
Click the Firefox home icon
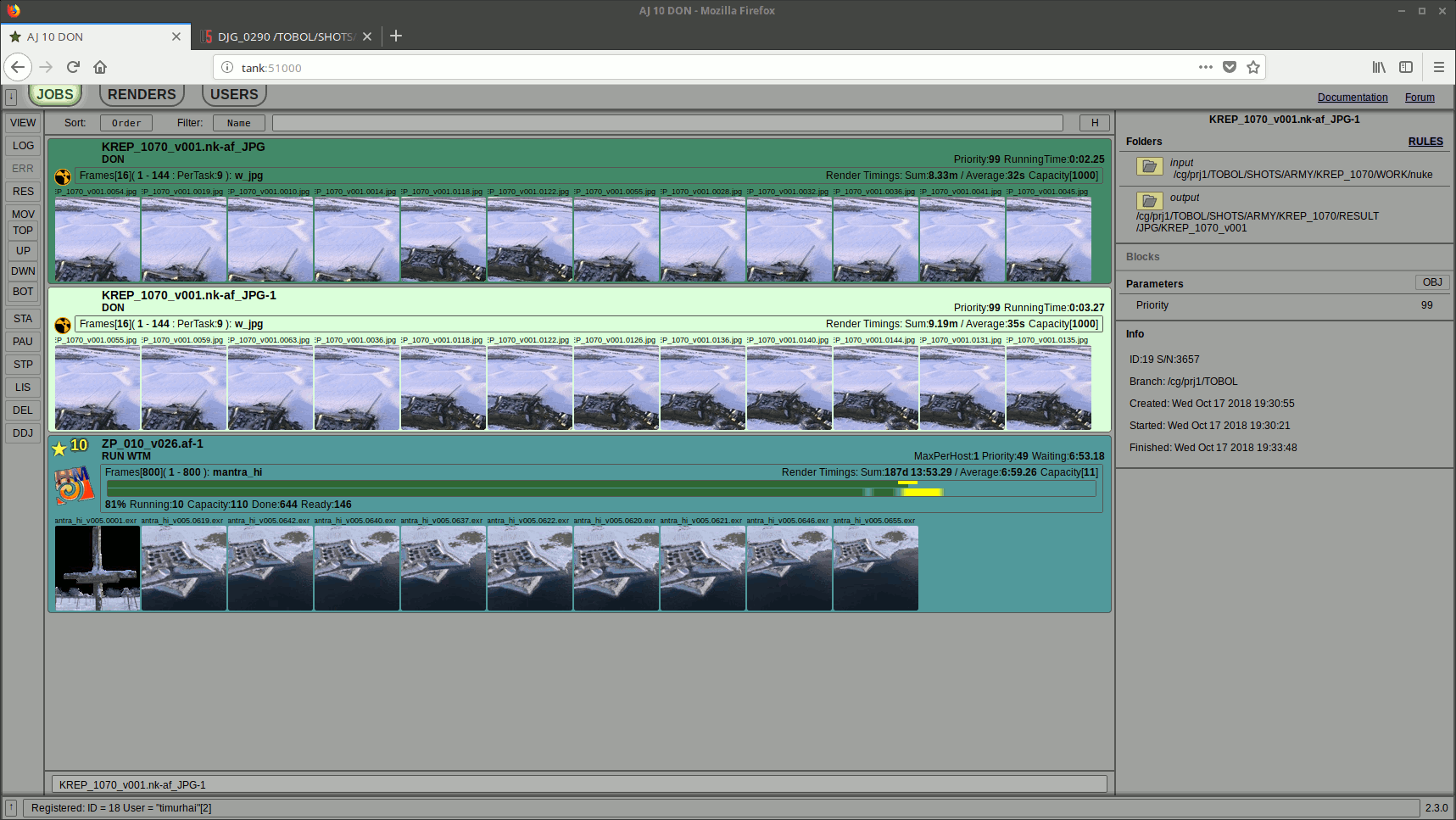click(x=100, y=67)
